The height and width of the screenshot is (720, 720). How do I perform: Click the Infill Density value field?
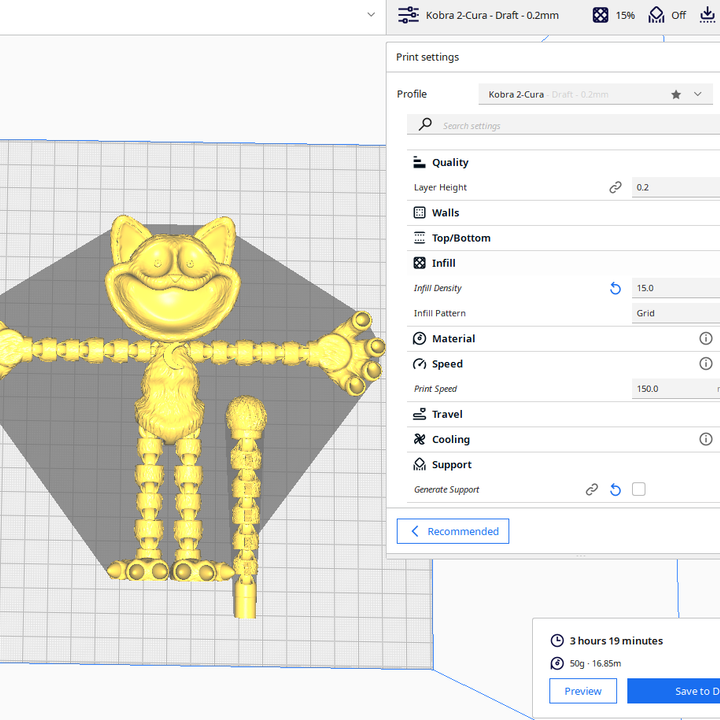[x=676, y=288]
